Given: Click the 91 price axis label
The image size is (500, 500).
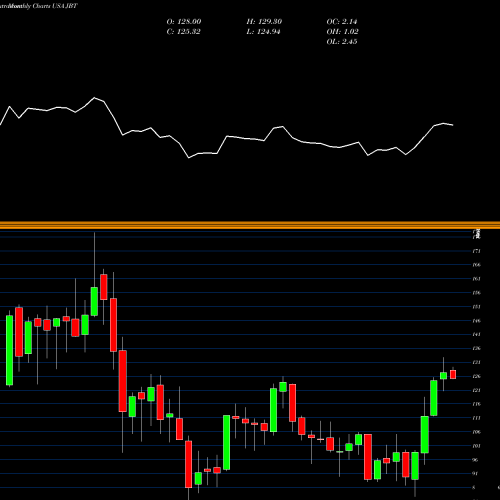Looking at the screenshot, I should click(x=476, y=474).
